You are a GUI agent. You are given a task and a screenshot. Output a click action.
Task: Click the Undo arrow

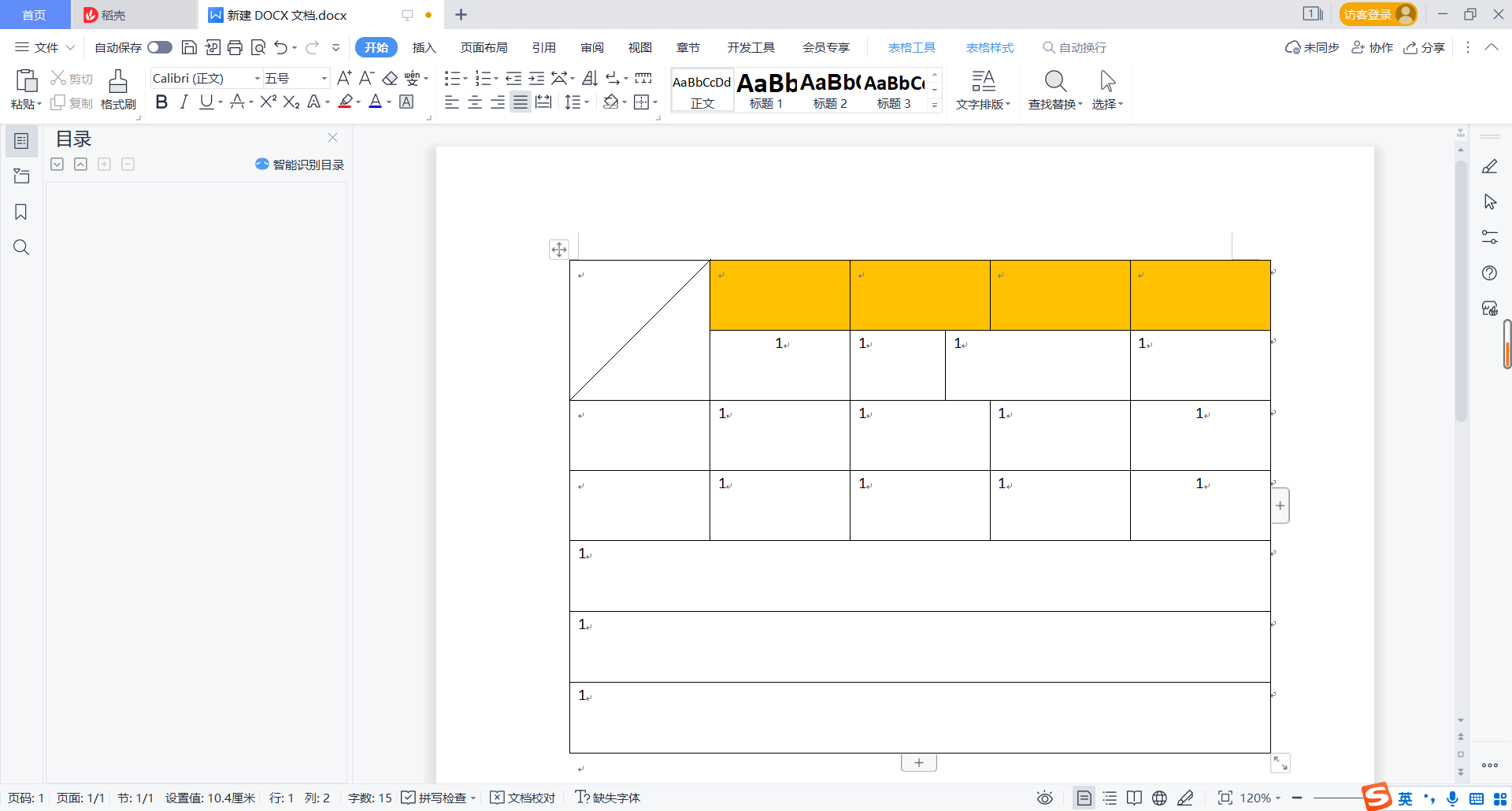(x=281, y=47)
